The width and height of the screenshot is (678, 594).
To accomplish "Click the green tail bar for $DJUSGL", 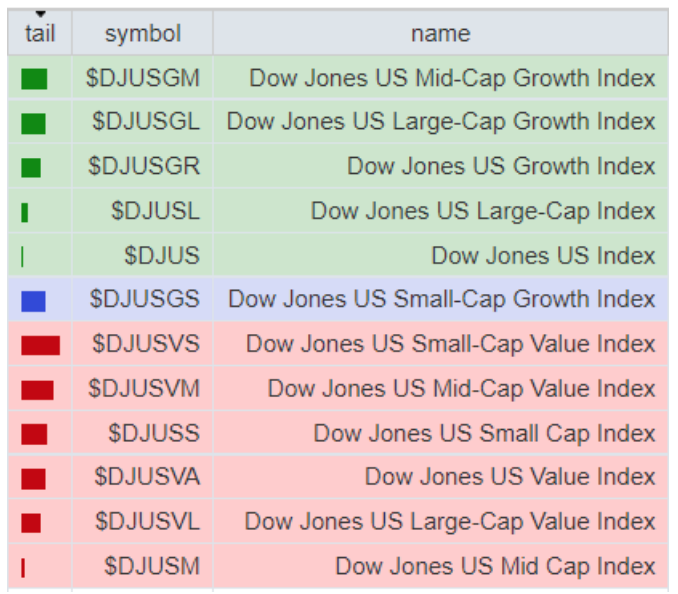I will (x=33, y=123).
